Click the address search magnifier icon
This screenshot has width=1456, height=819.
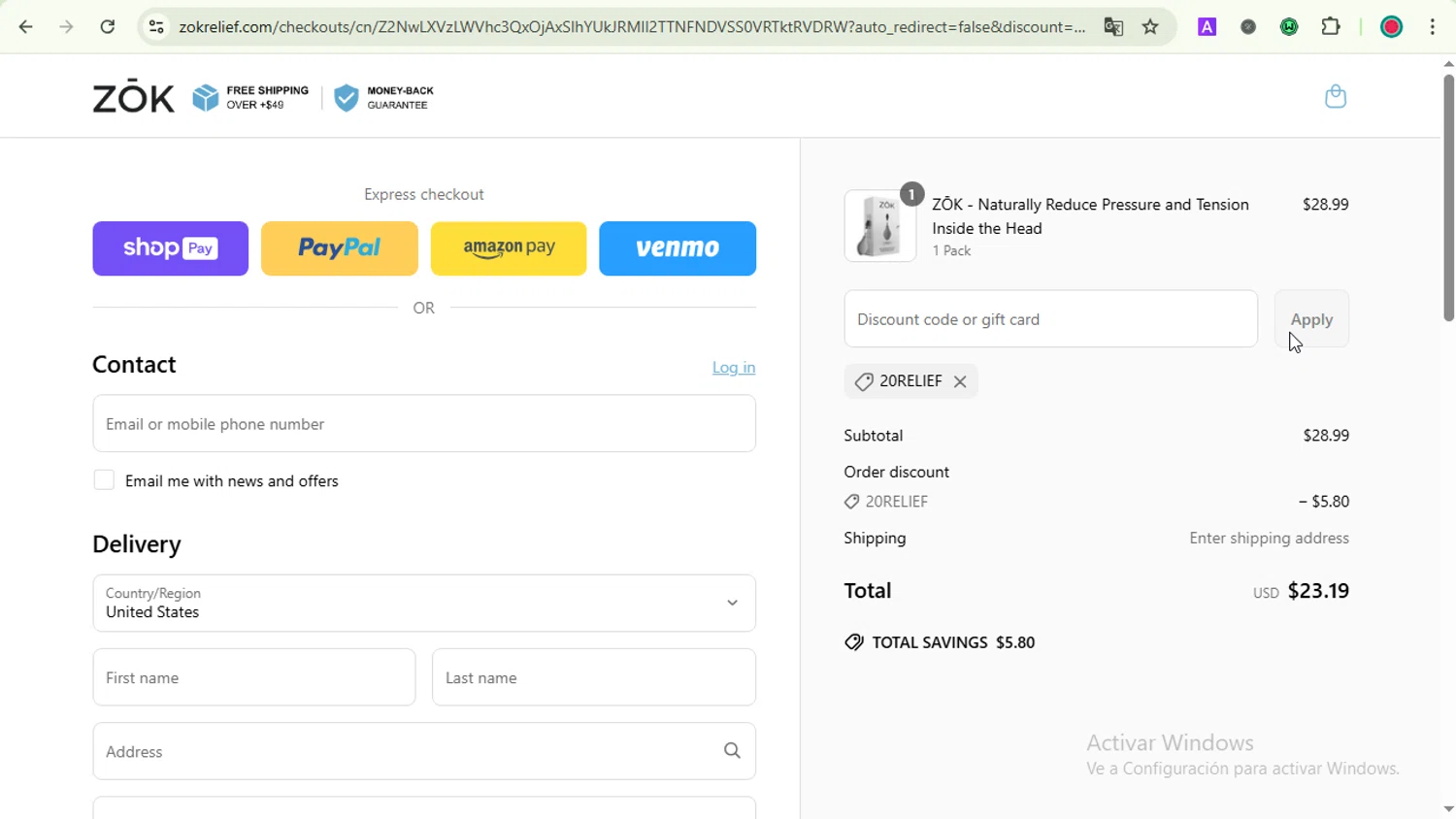point(732,751)
